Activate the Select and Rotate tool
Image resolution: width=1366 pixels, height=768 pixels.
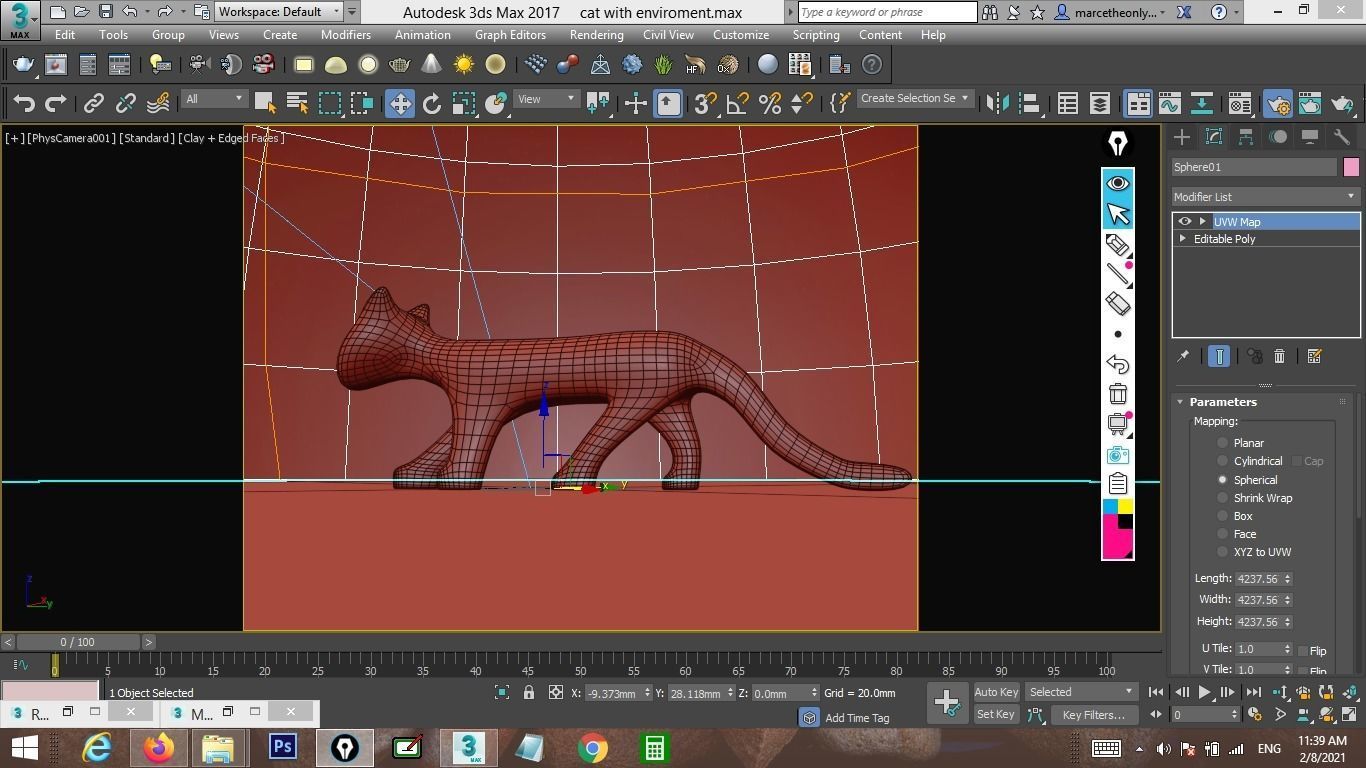[431, 103]
